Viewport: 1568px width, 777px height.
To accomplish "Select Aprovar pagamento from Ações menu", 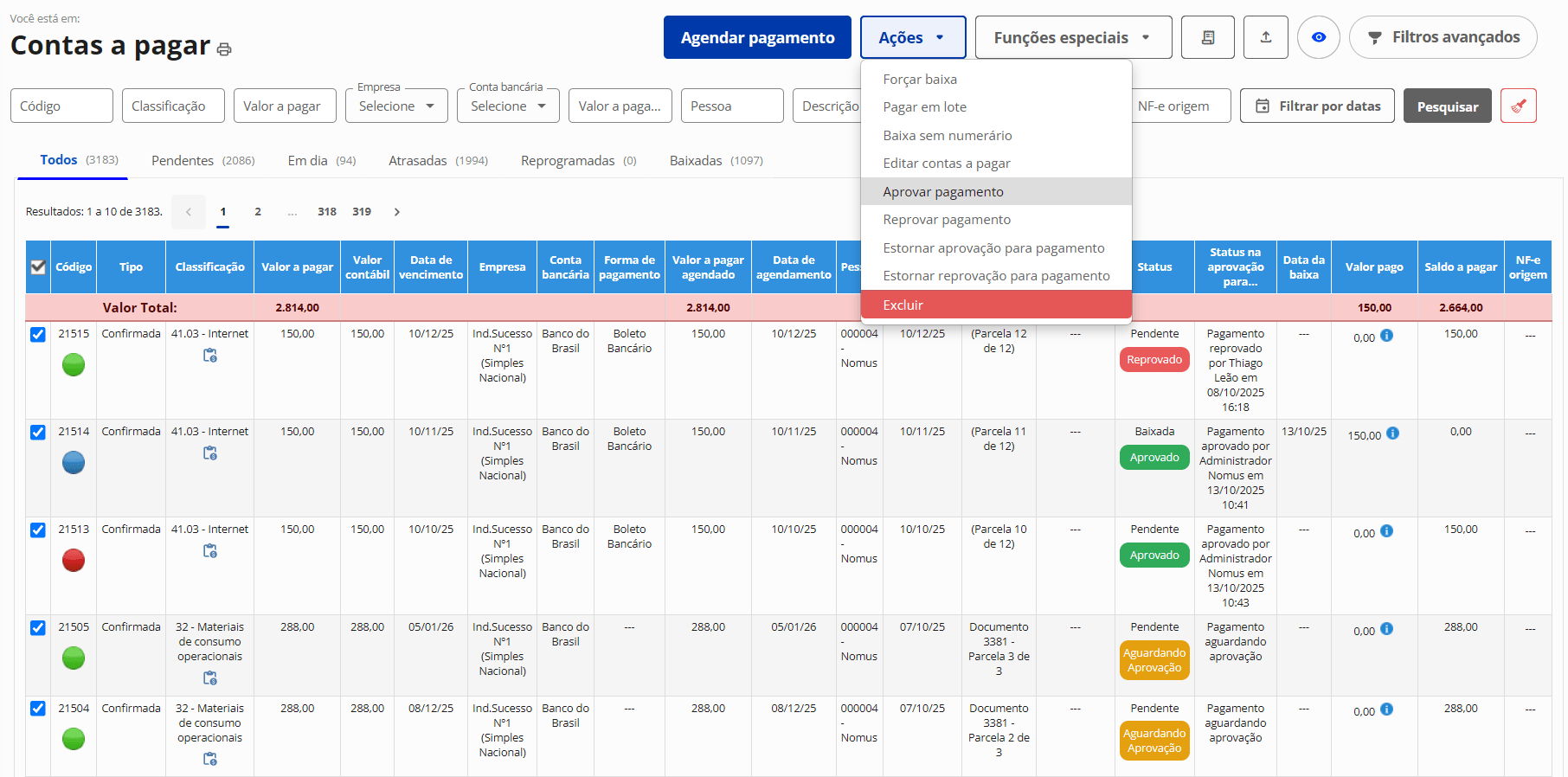I will click(x=942, y=192).
